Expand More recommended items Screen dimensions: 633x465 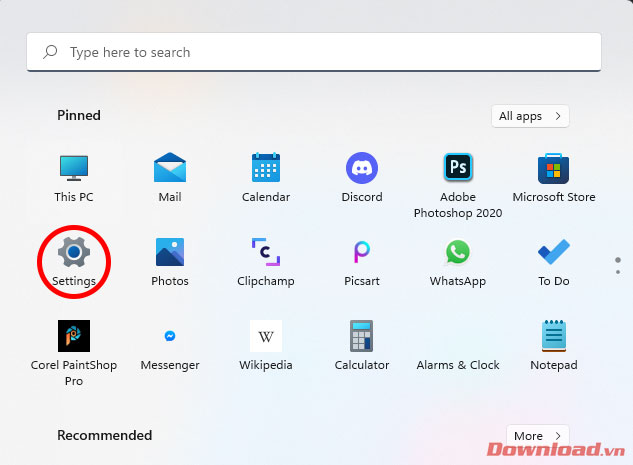click(x=537, y=436)
